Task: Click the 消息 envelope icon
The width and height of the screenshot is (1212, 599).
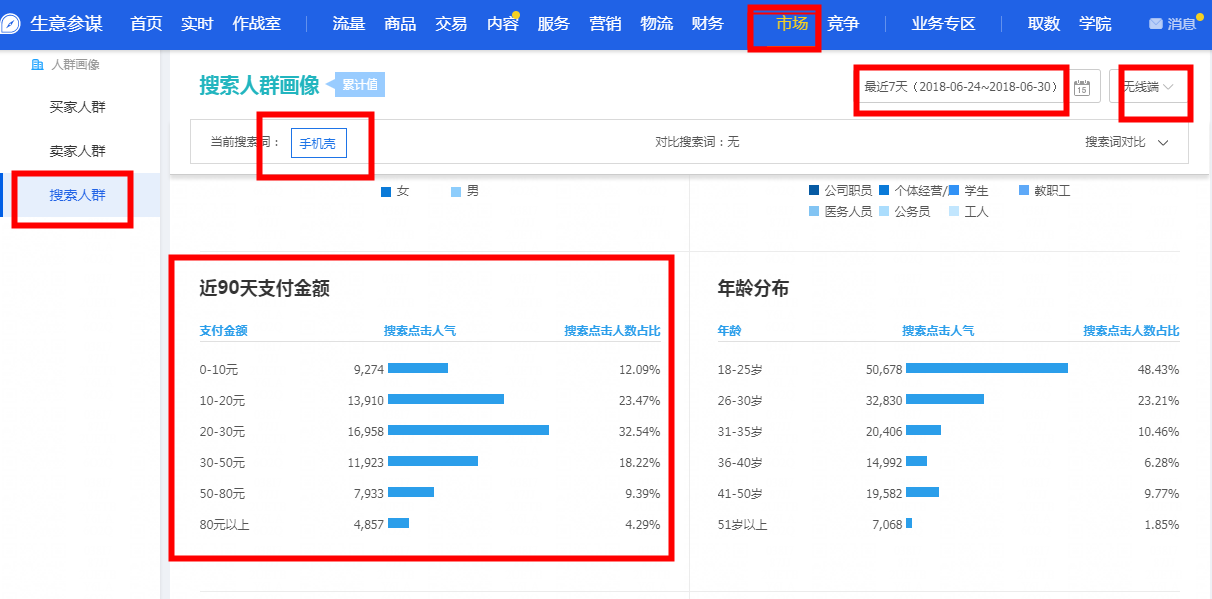Action: (1156, 24)
